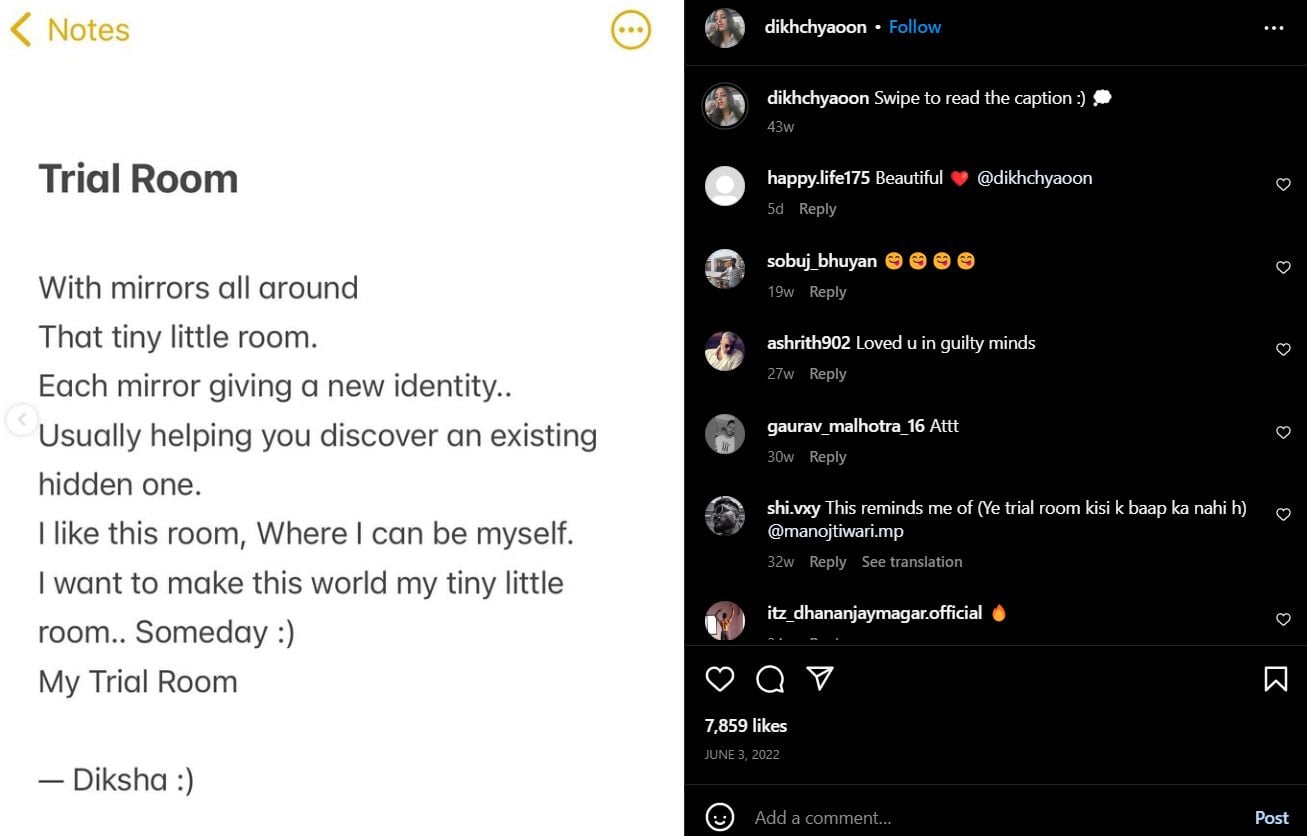Viewport: 1307px width, 836px height.
Task: Like the post using the heart icon
Action: point(719,679)
